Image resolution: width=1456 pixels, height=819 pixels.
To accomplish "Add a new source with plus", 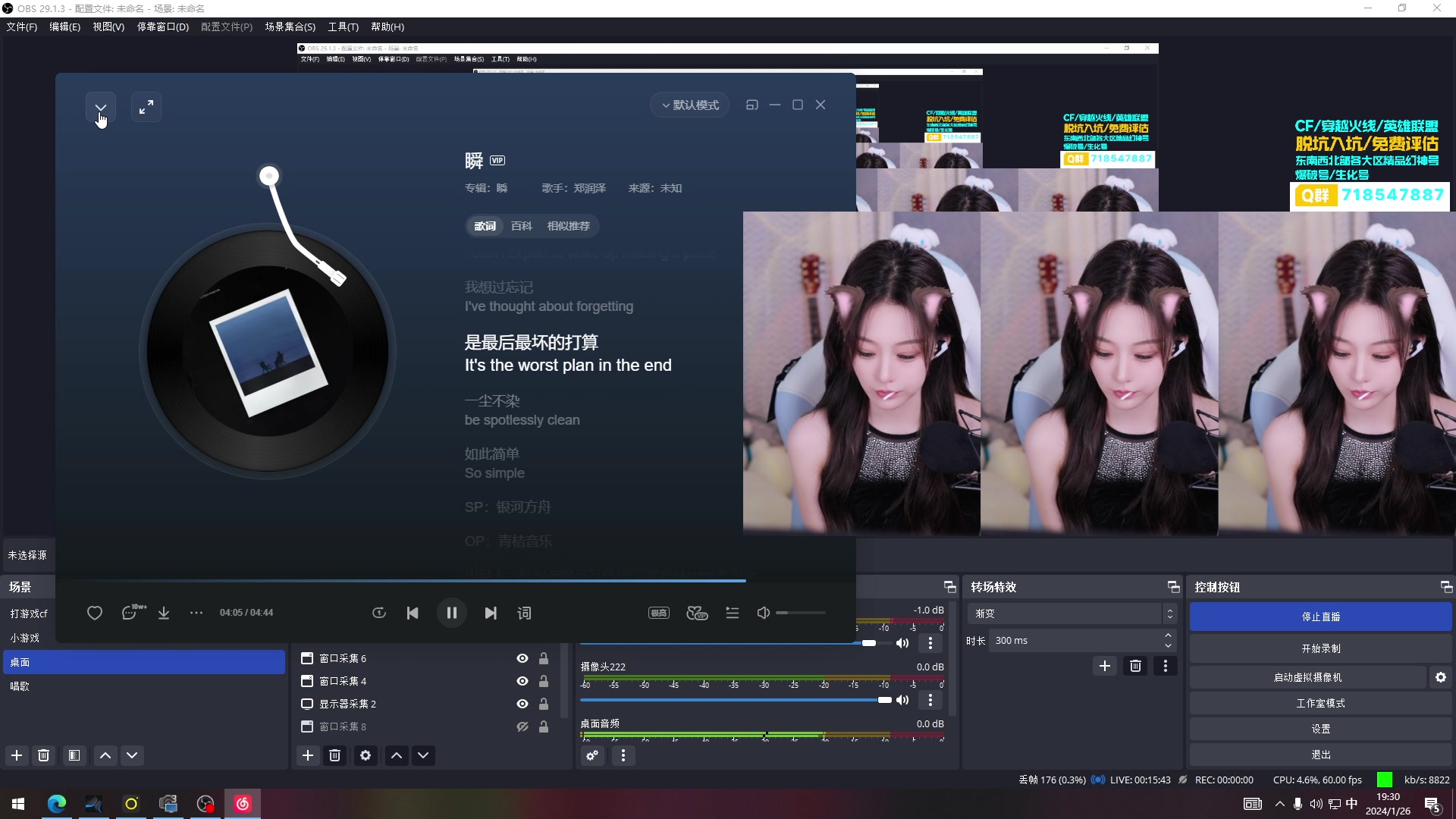I will (308, 755).
